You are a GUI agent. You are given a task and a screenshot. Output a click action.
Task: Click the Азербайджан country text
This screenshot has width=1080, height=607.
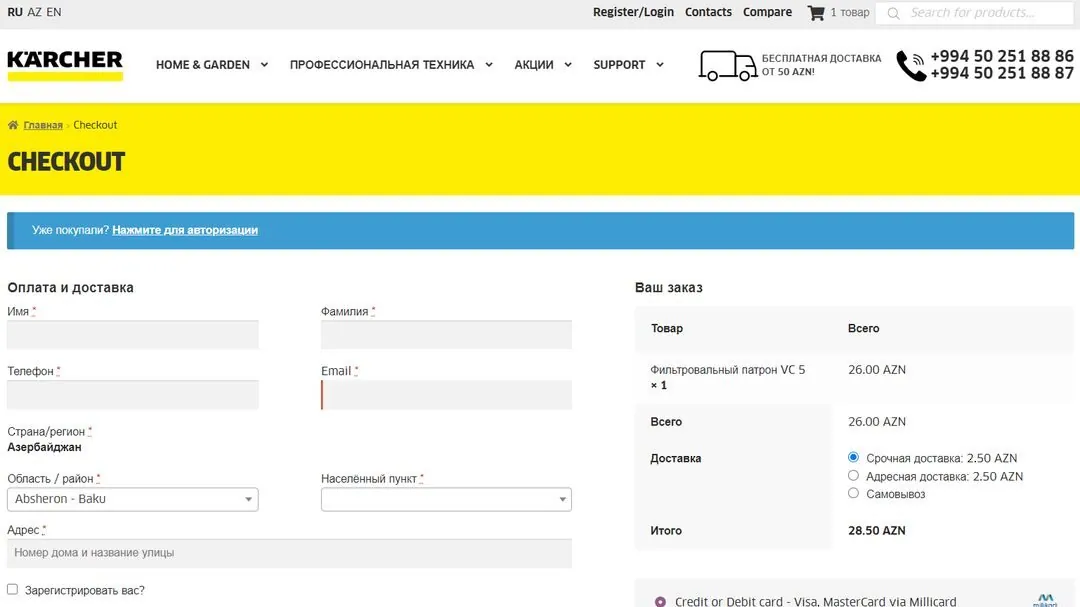coord(44,447)
